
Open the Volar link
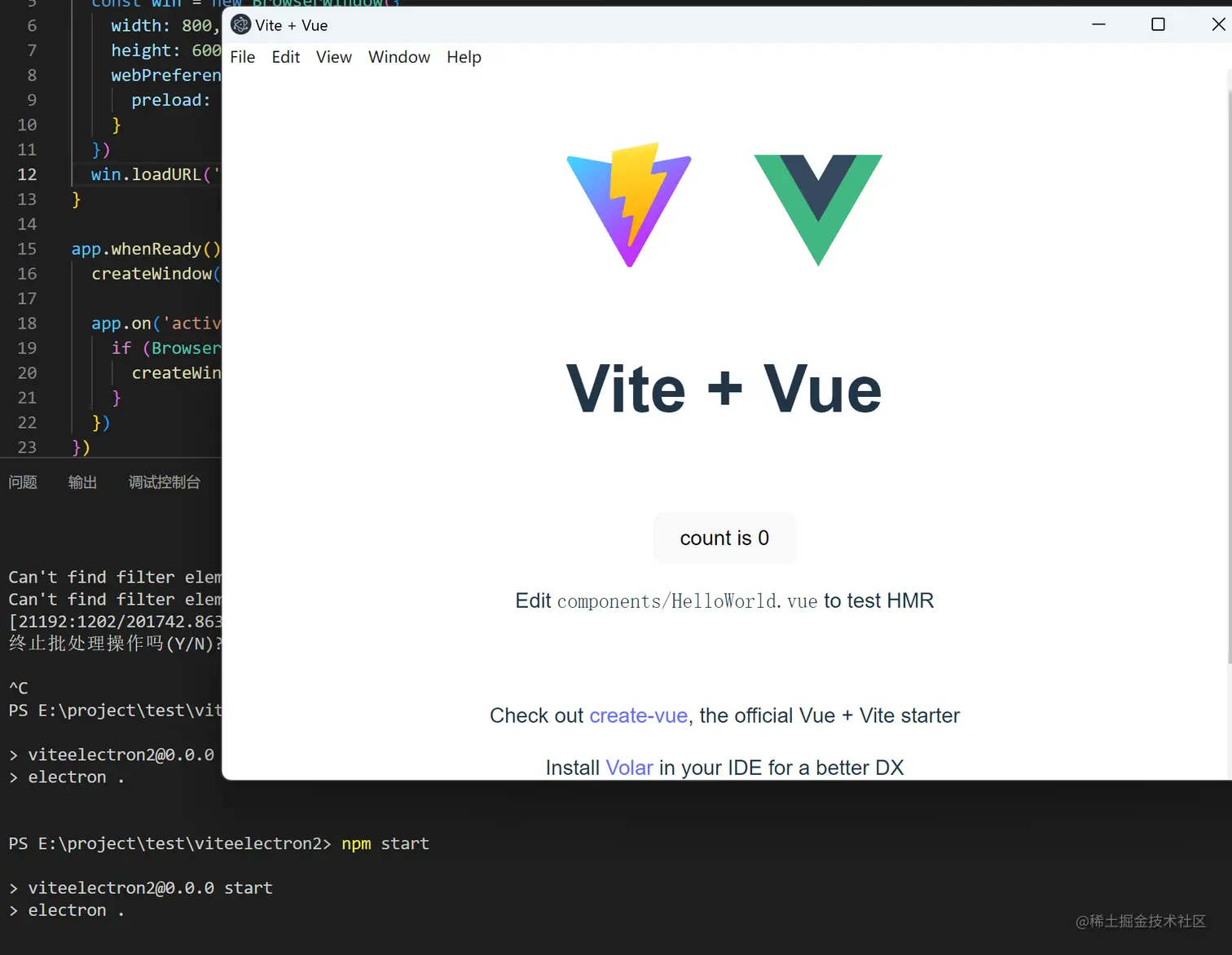(x=629, y=768)
